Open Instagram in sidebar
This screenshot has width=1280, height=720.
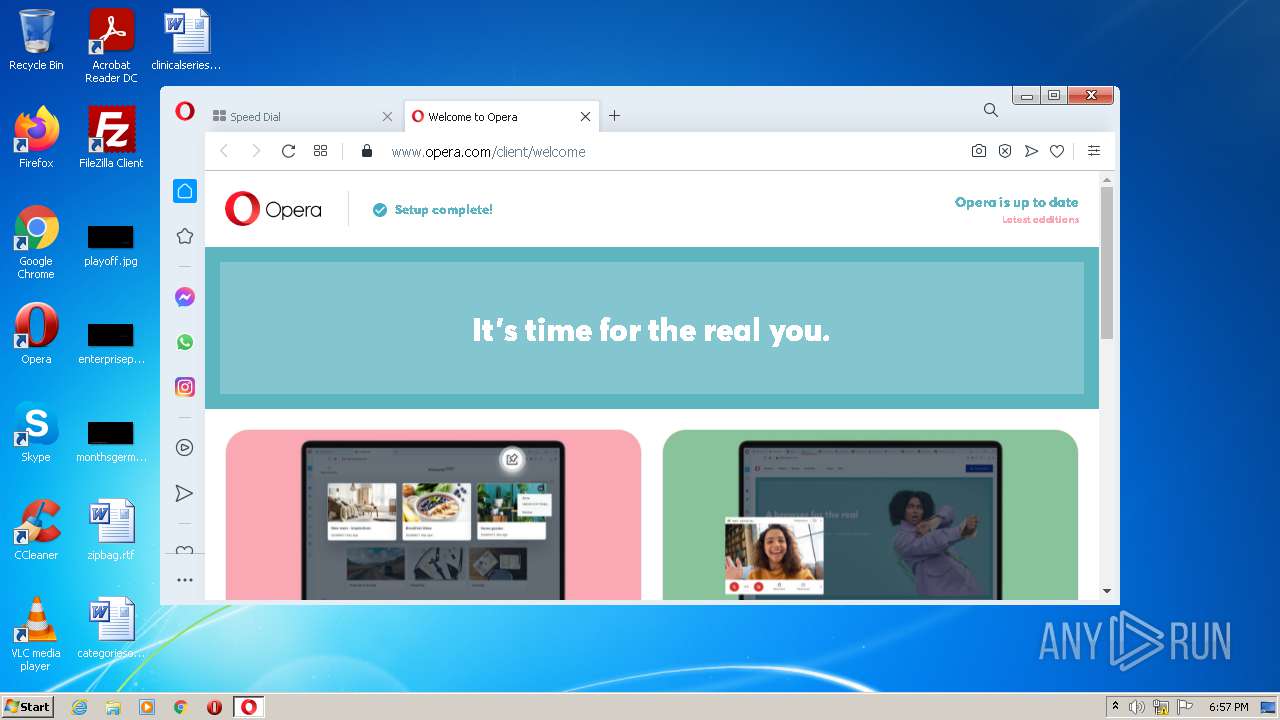click(184, 387)
